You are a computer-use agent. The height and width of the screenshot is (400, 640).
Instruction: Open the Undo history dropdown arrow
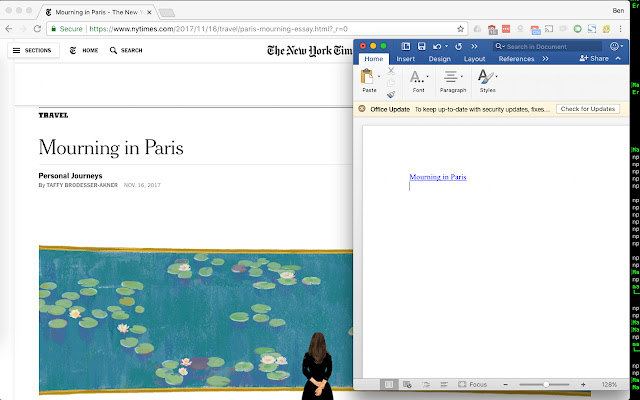click(446, 46)
